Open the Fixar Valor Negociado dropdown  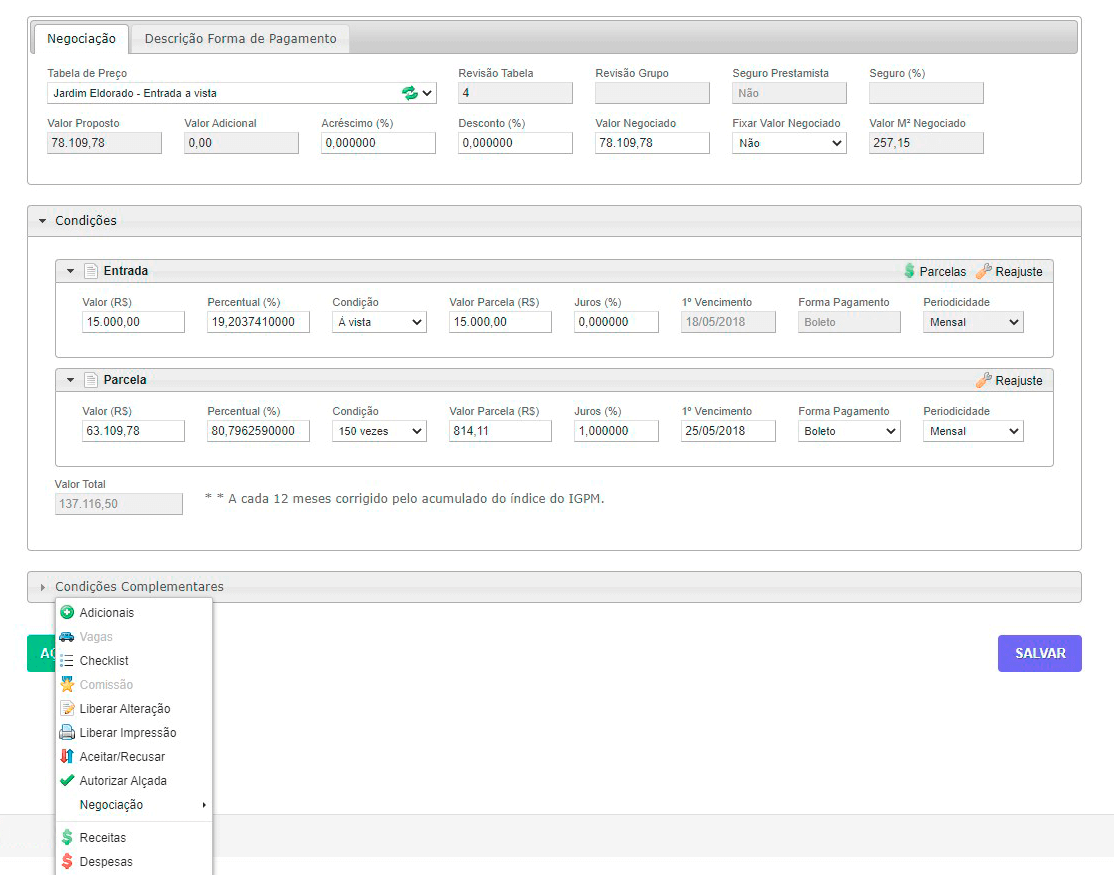[x=789, y=143]
